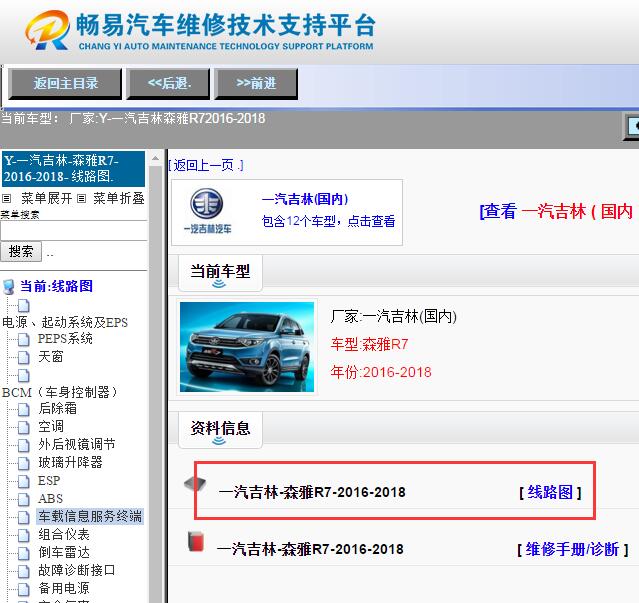Go back with the <<后退 button
The width and height of the screenshot is (639, 603).
click(x=168, y=84)
